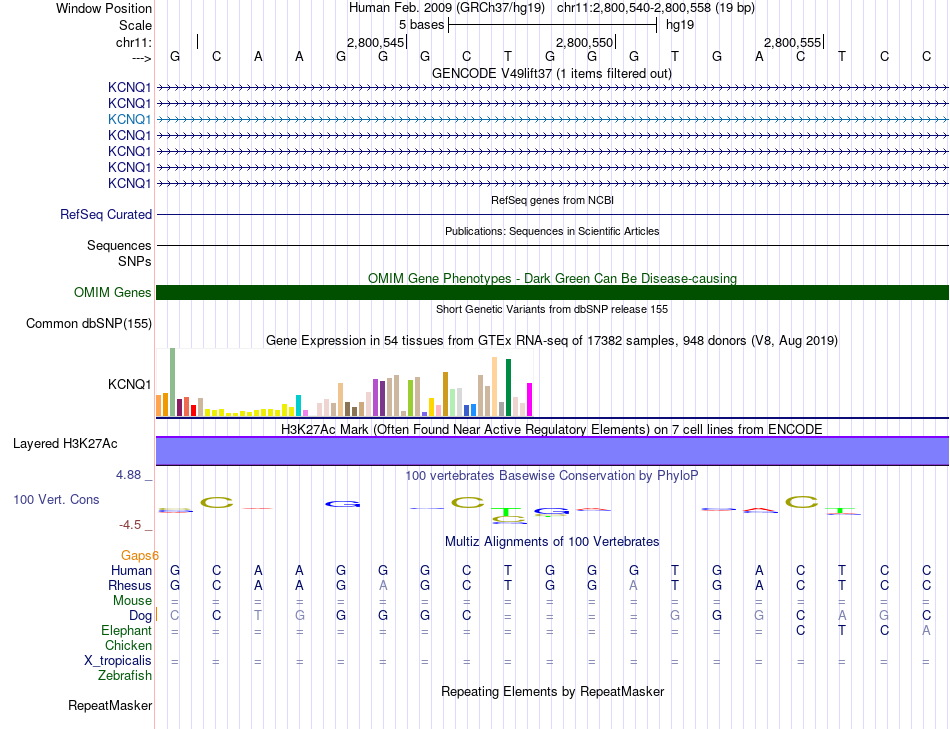950x729 pixels.
Task: Click the light-blue highlighted KCNQ1 transcript label
Action: click(129, 119)
